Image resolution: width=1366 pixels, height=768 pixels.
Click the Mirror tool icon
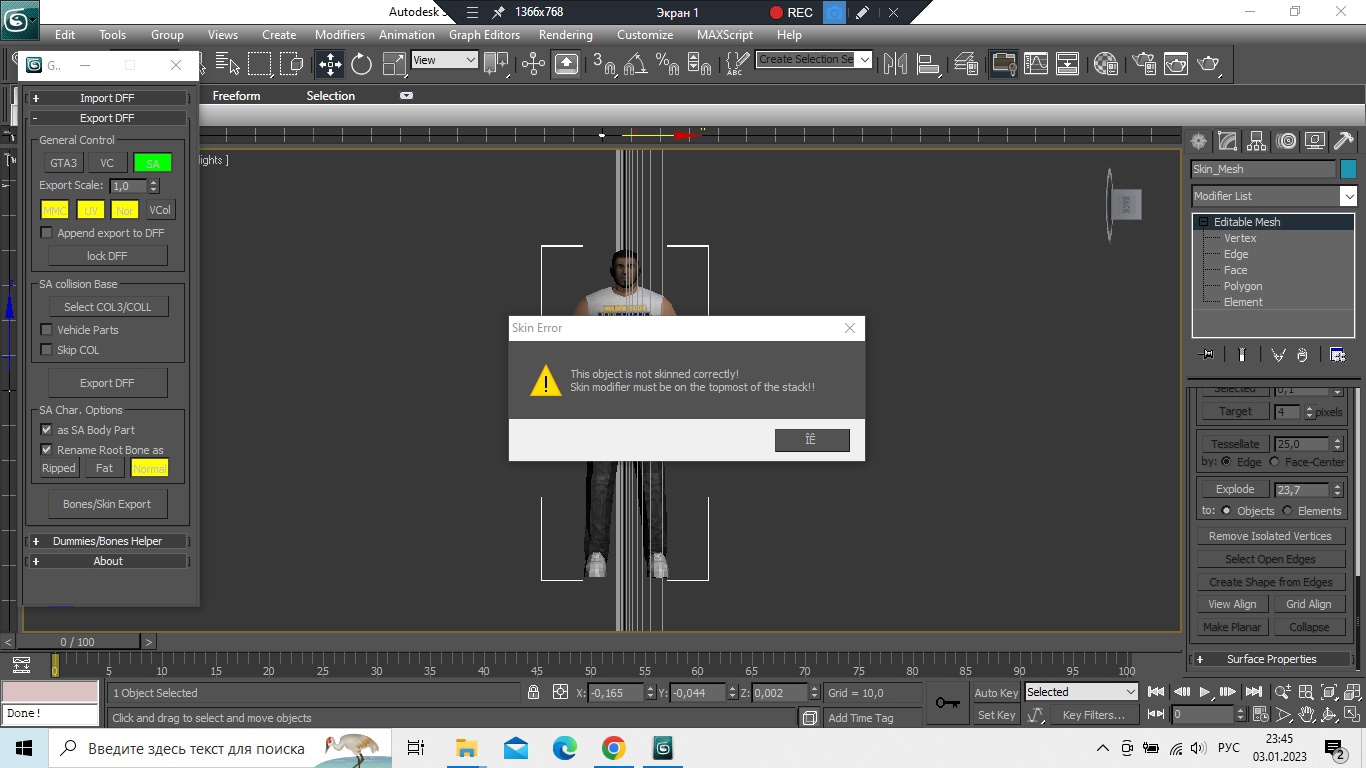(895, 64)
